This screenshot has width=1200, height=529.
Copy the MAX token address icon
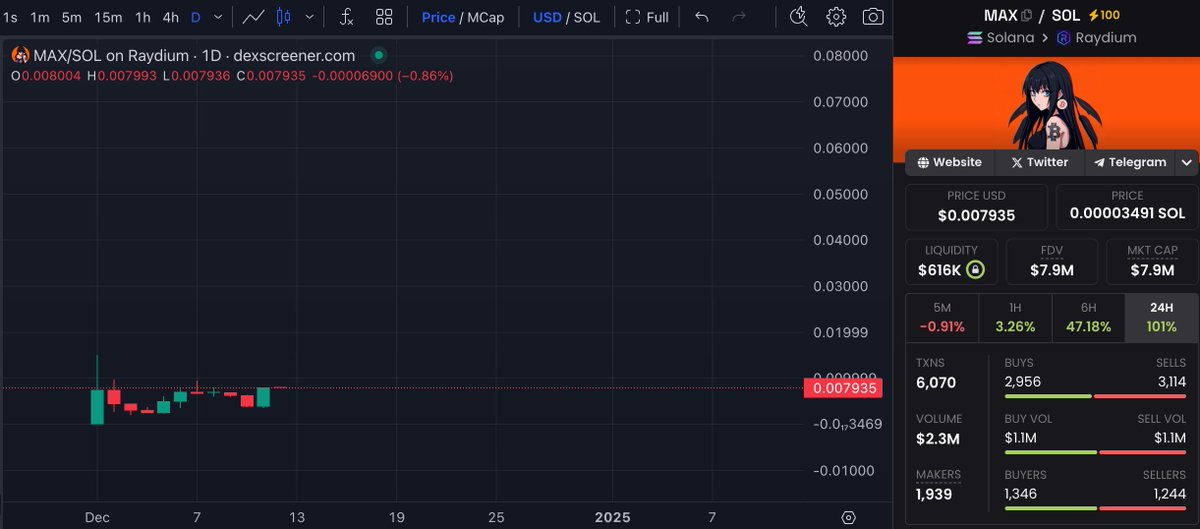click(1026, 15)
